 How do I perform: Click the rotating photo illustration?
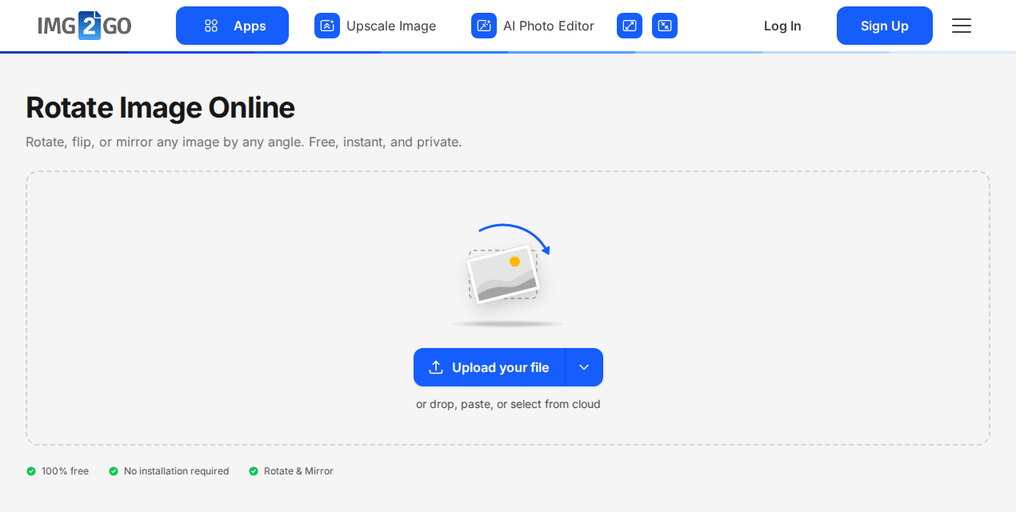point(507,274)
